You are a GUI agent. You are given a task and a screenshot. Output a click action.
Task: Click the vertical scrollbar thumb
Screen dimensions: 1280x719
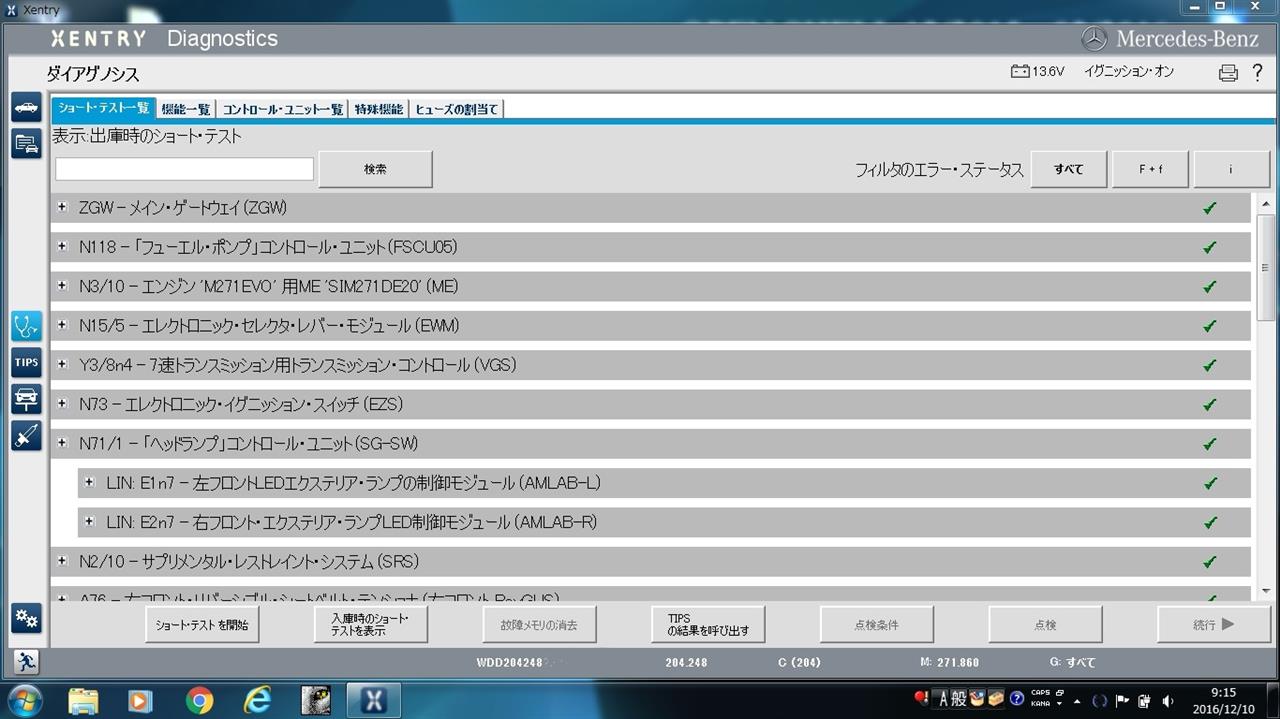tap(1266, 266)
